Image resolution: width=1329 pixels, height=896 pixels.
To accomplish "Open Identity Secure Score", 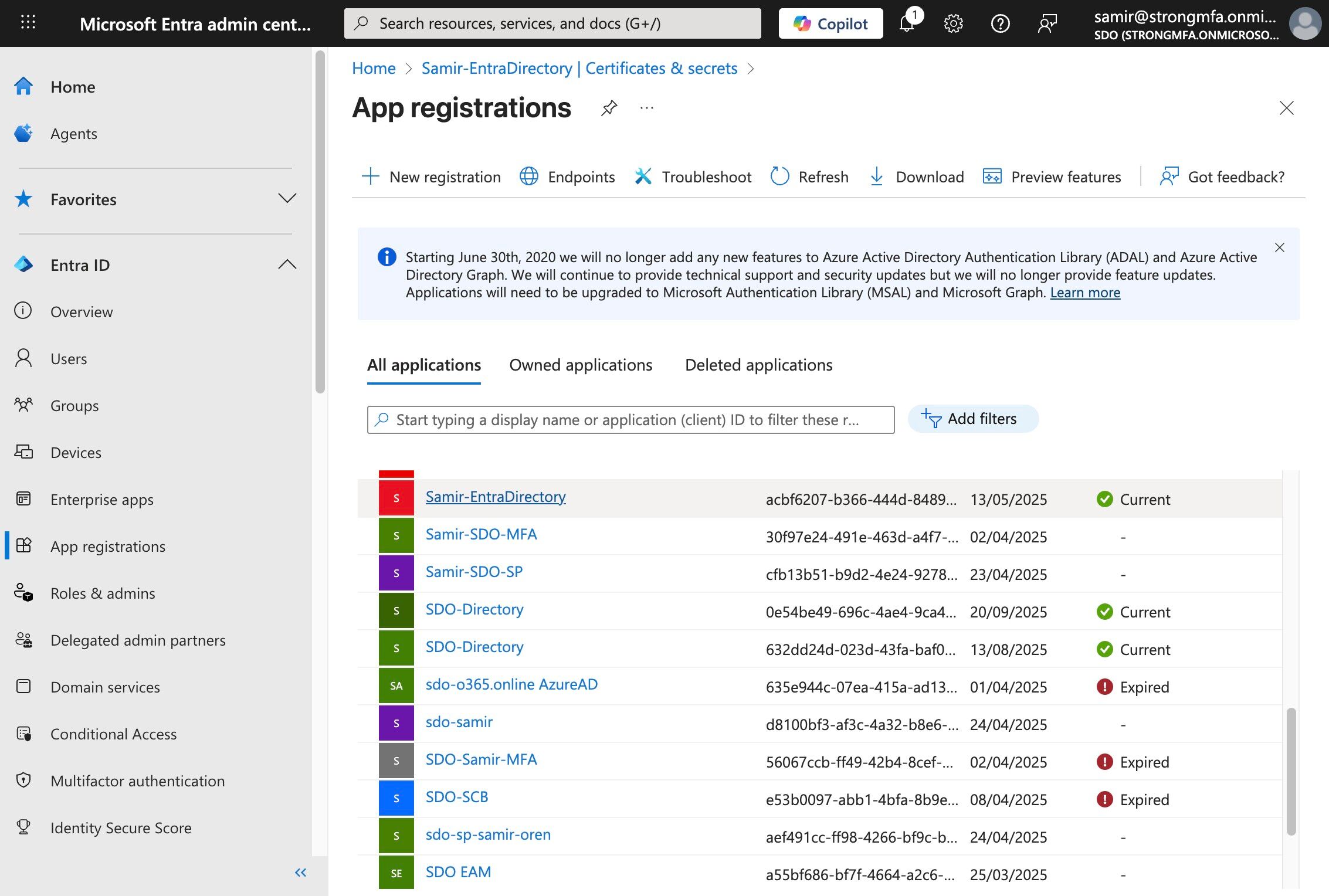I will (x=121, y=827).
